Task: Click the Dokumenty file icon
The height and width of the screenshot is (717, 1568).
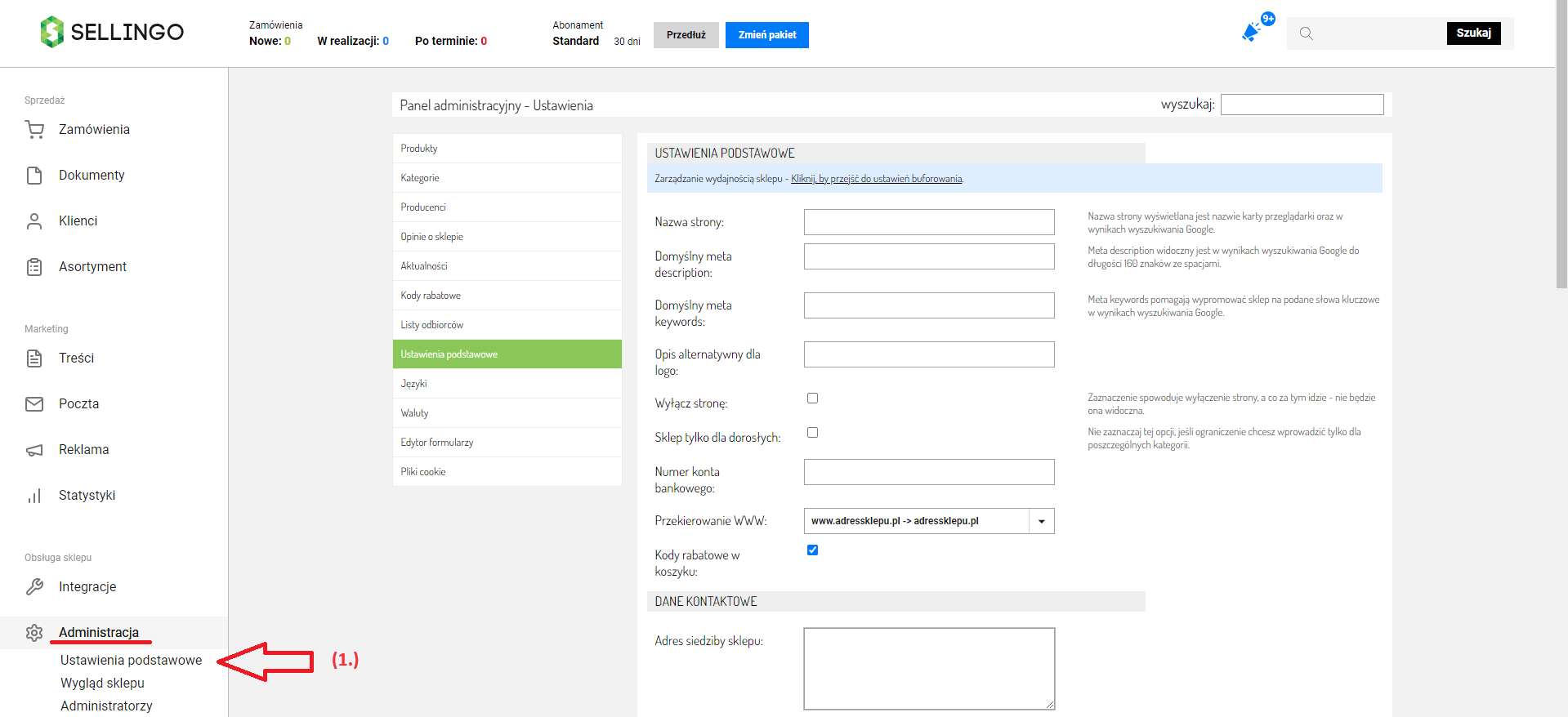Action: (x=34, y=175)
